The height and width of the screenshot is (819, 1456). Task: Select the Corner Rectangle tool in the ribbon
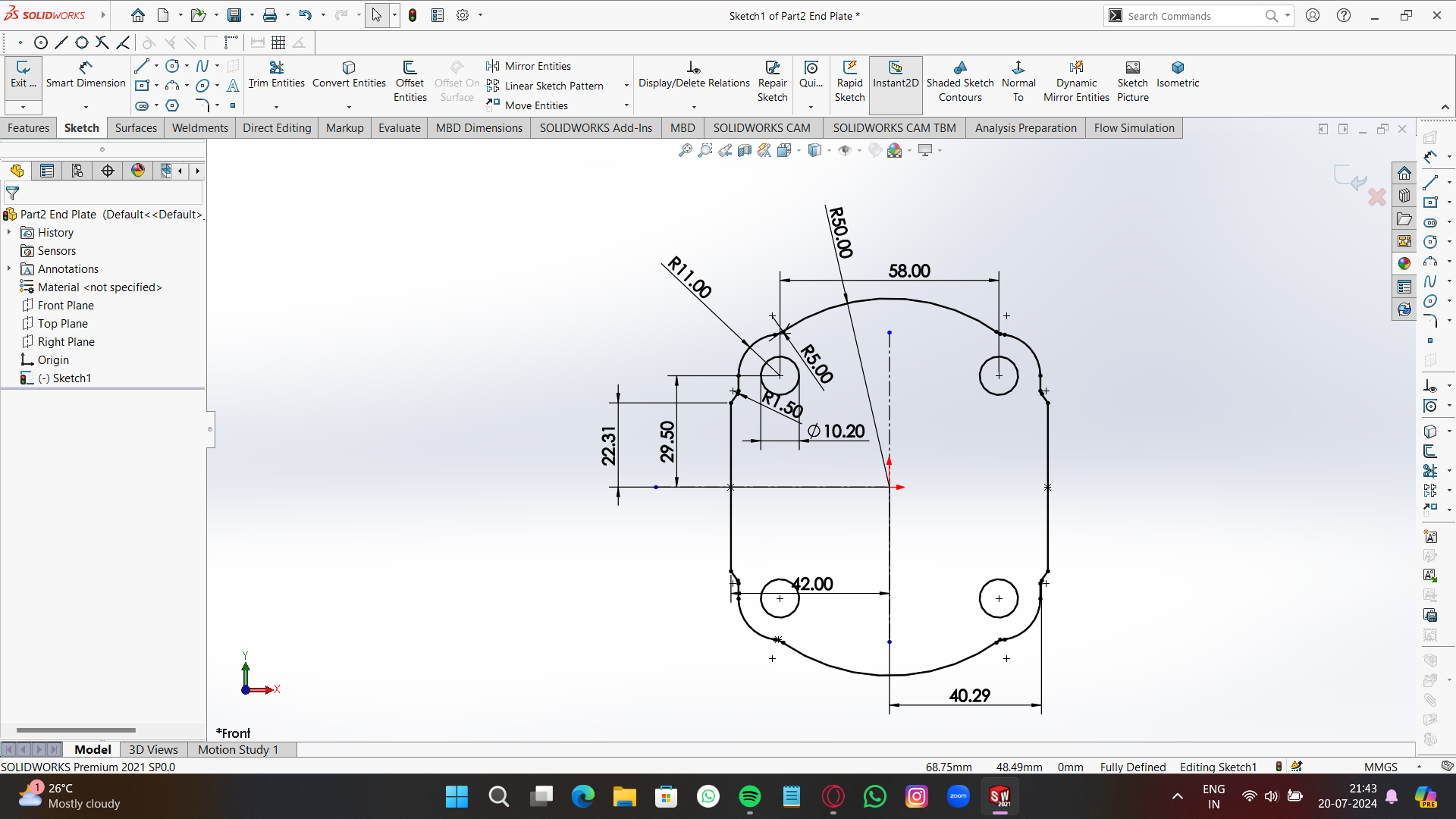[x=142, y=86]
